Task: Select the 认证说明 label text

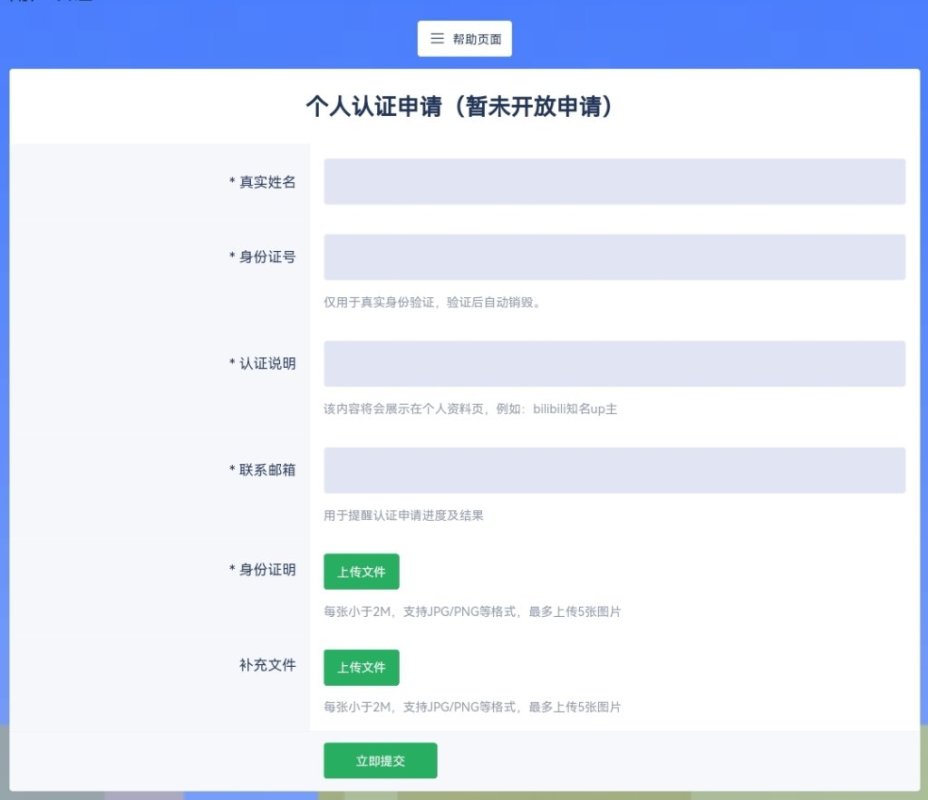Action: pos(262,363)
